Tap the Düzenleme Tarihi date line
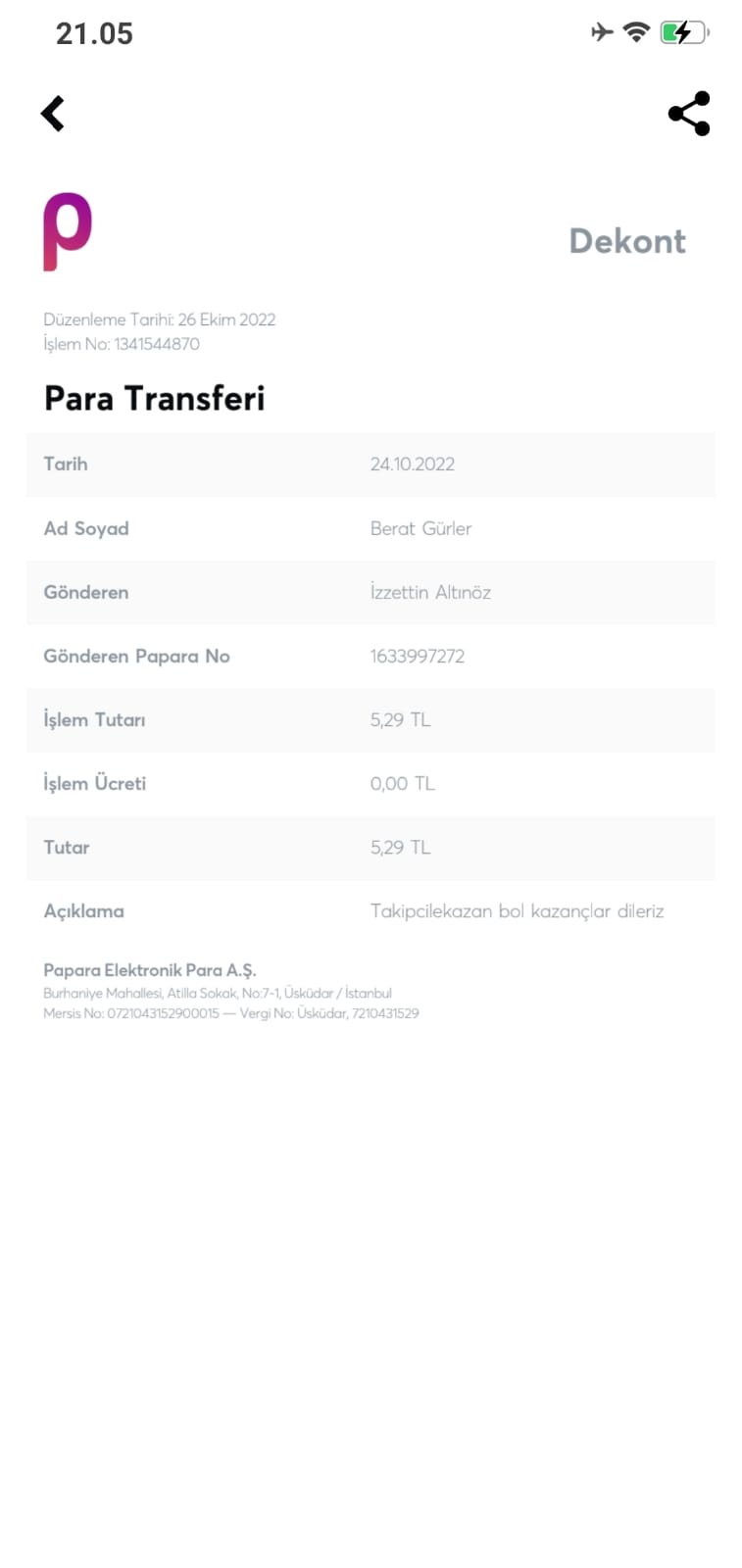This screenshot has height=1568, width=742. click(160, 319)
